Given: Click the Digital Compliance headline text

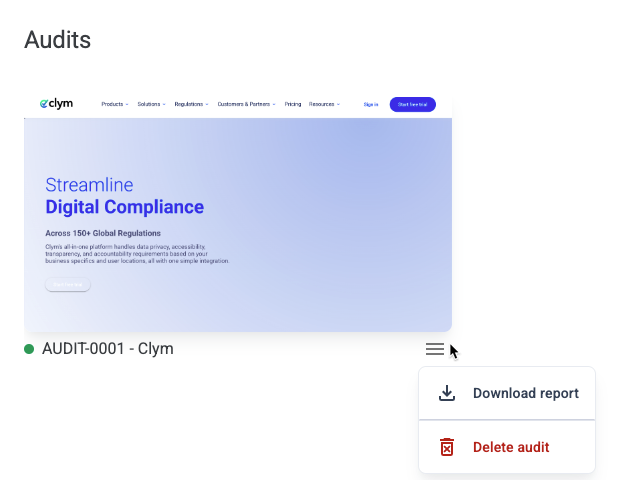Looking at the screenshot, I should 124,207.
